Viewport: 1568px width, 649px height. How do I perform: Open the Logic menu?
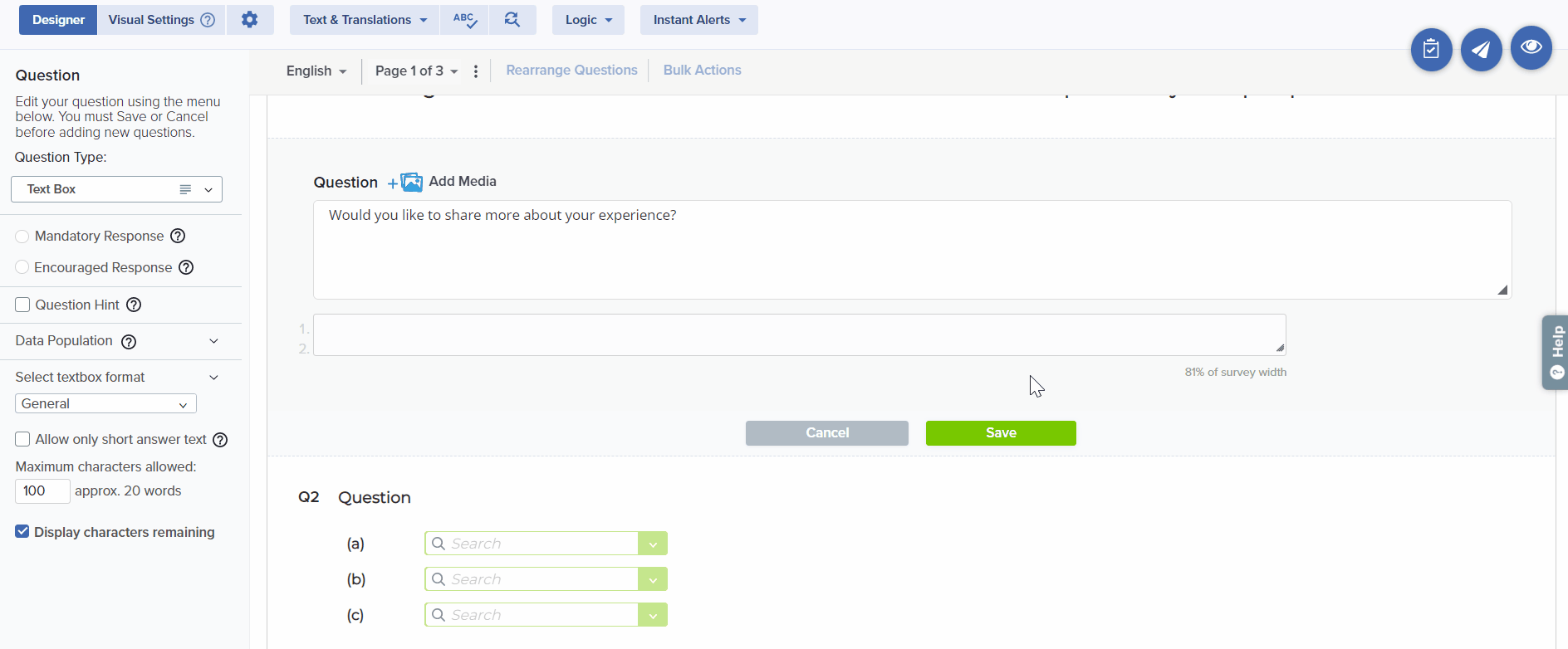588,20
